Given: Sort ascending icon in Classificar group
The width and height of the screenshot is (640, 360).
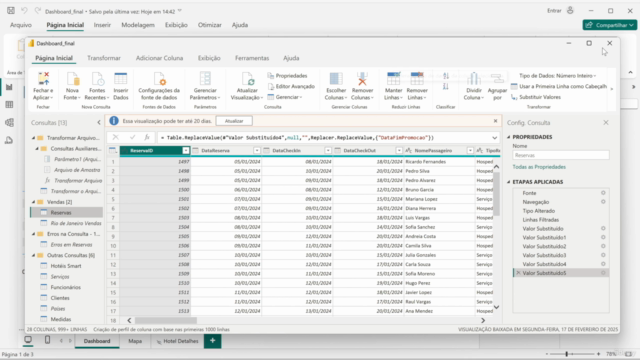Looking at the screenshot, I should tap(446, 76).
